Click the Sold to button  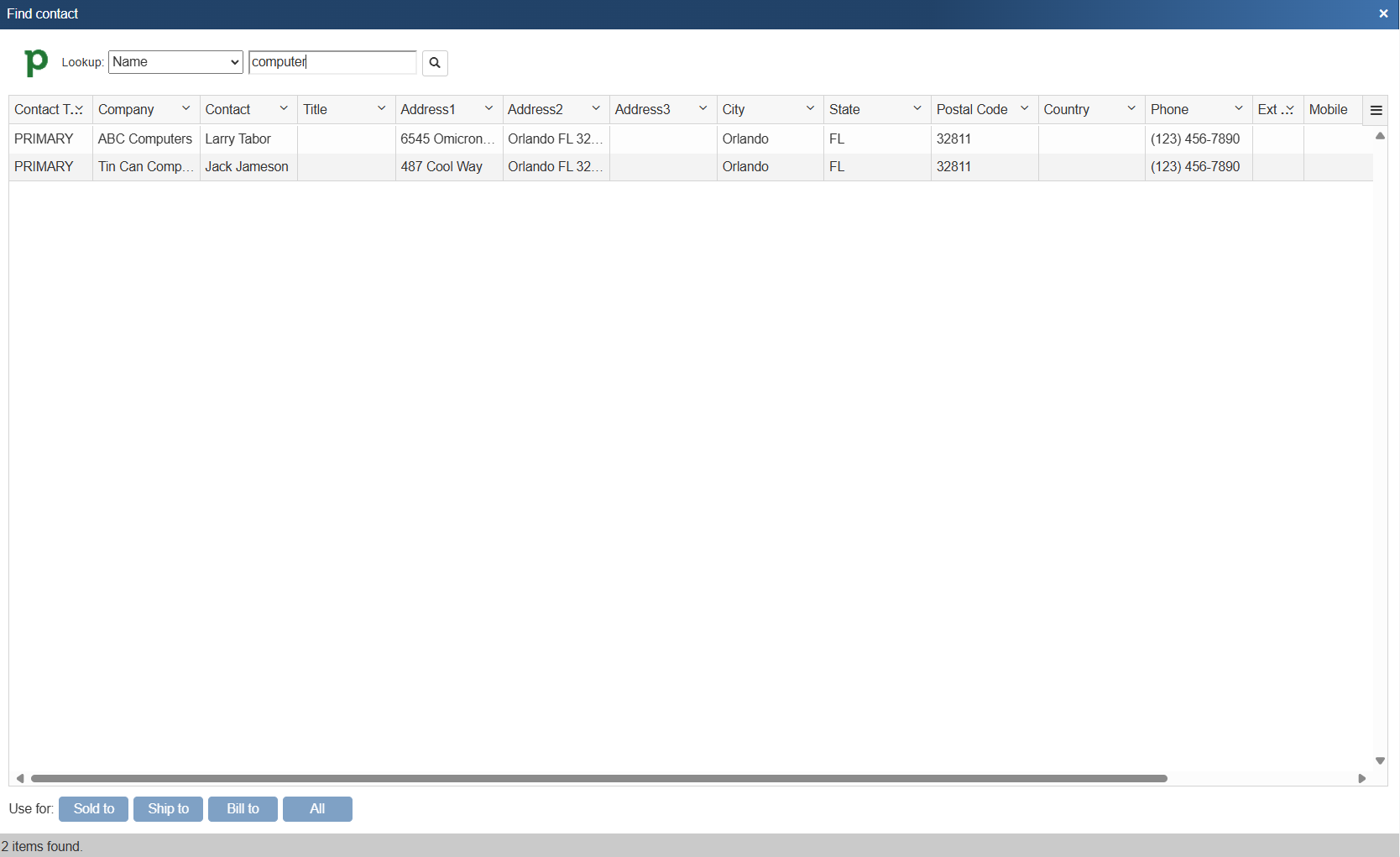(x=93, y=808)
